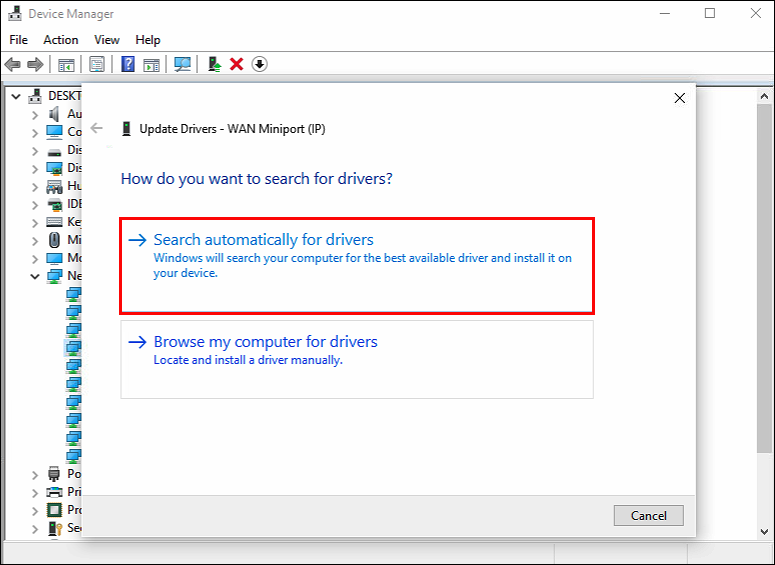Click the red X uninstall device icon
The width and height of the screenshot is (775, 565).
tap(237, 64)
